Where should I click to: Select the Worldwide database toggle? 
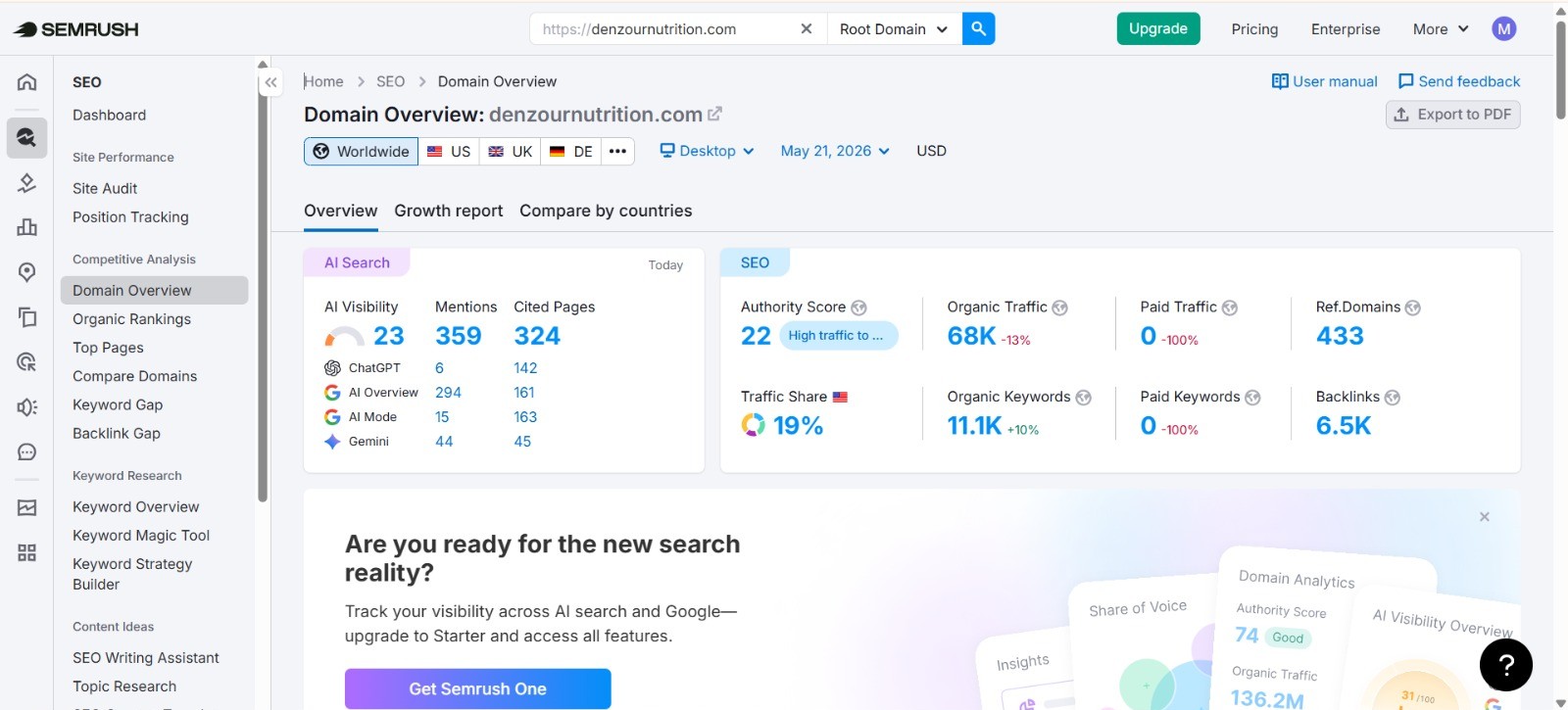point(361,151)
